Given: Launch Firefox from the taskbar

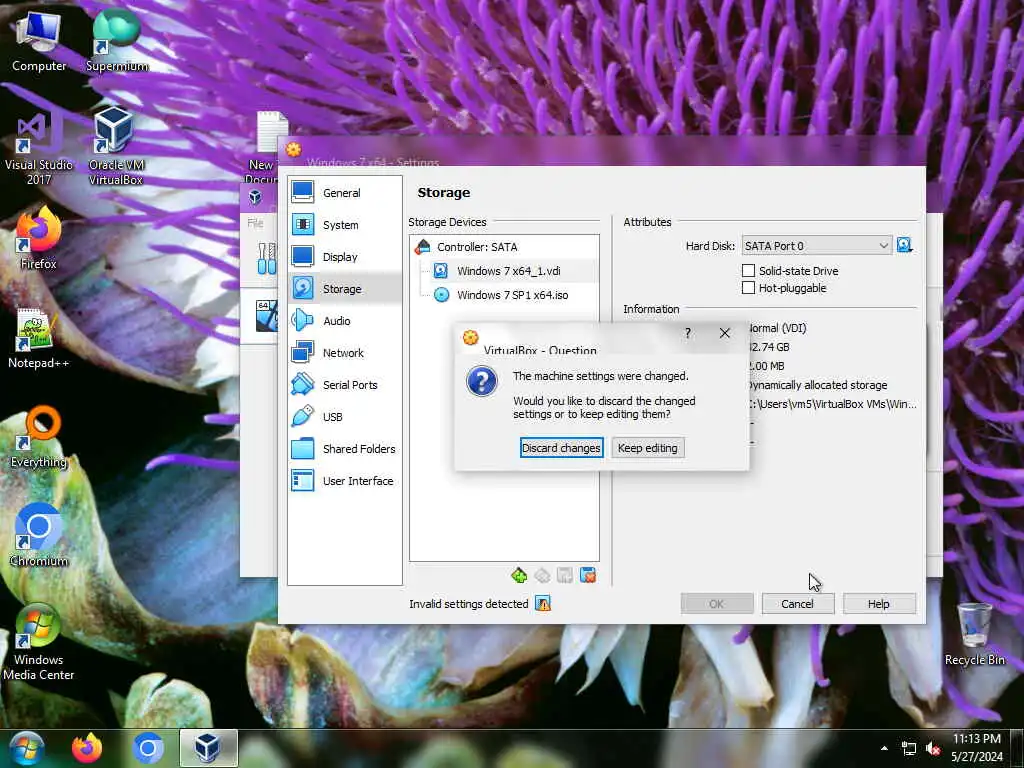Looking at the screenshot, I should pos(87,748).
